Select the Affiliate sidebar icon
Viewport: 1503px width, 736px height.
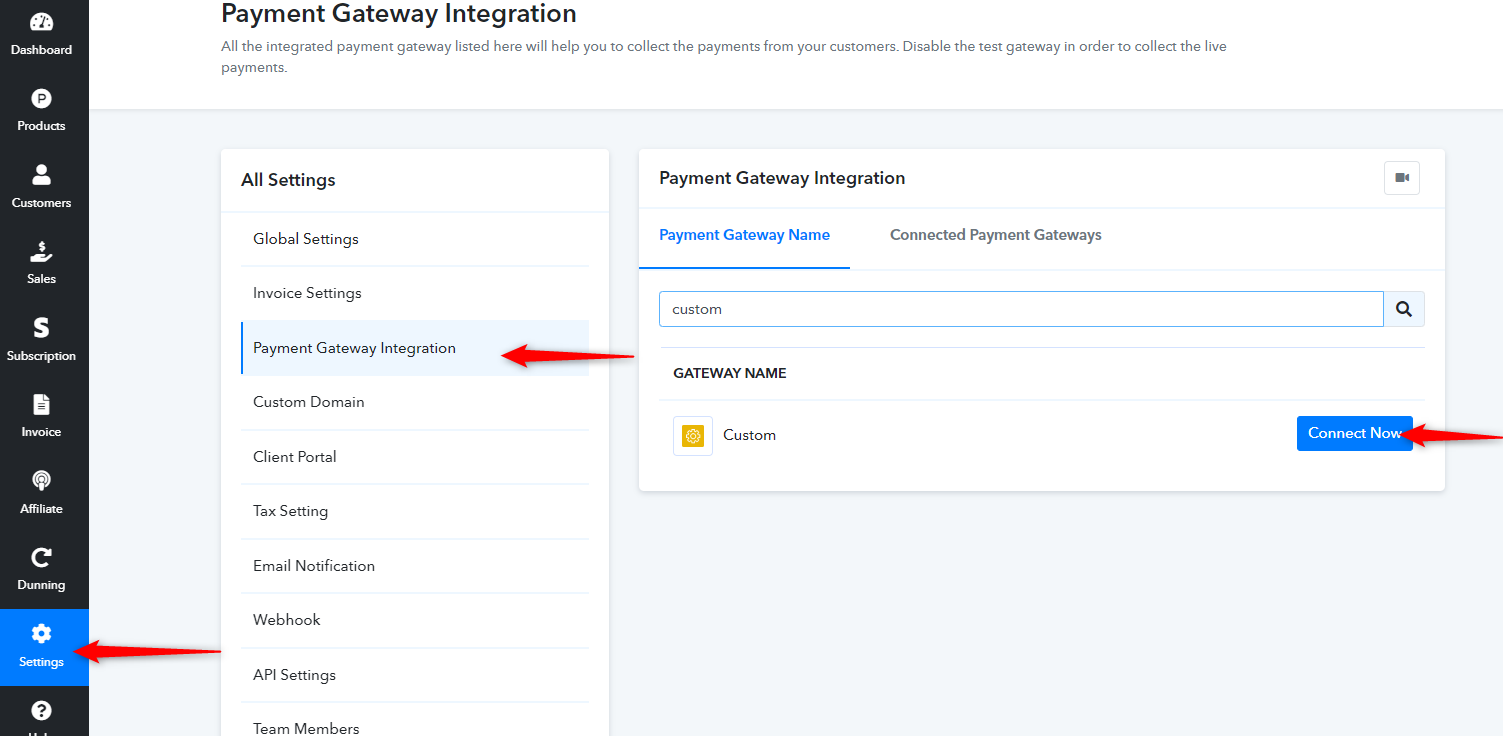click(x=41, y=481)
